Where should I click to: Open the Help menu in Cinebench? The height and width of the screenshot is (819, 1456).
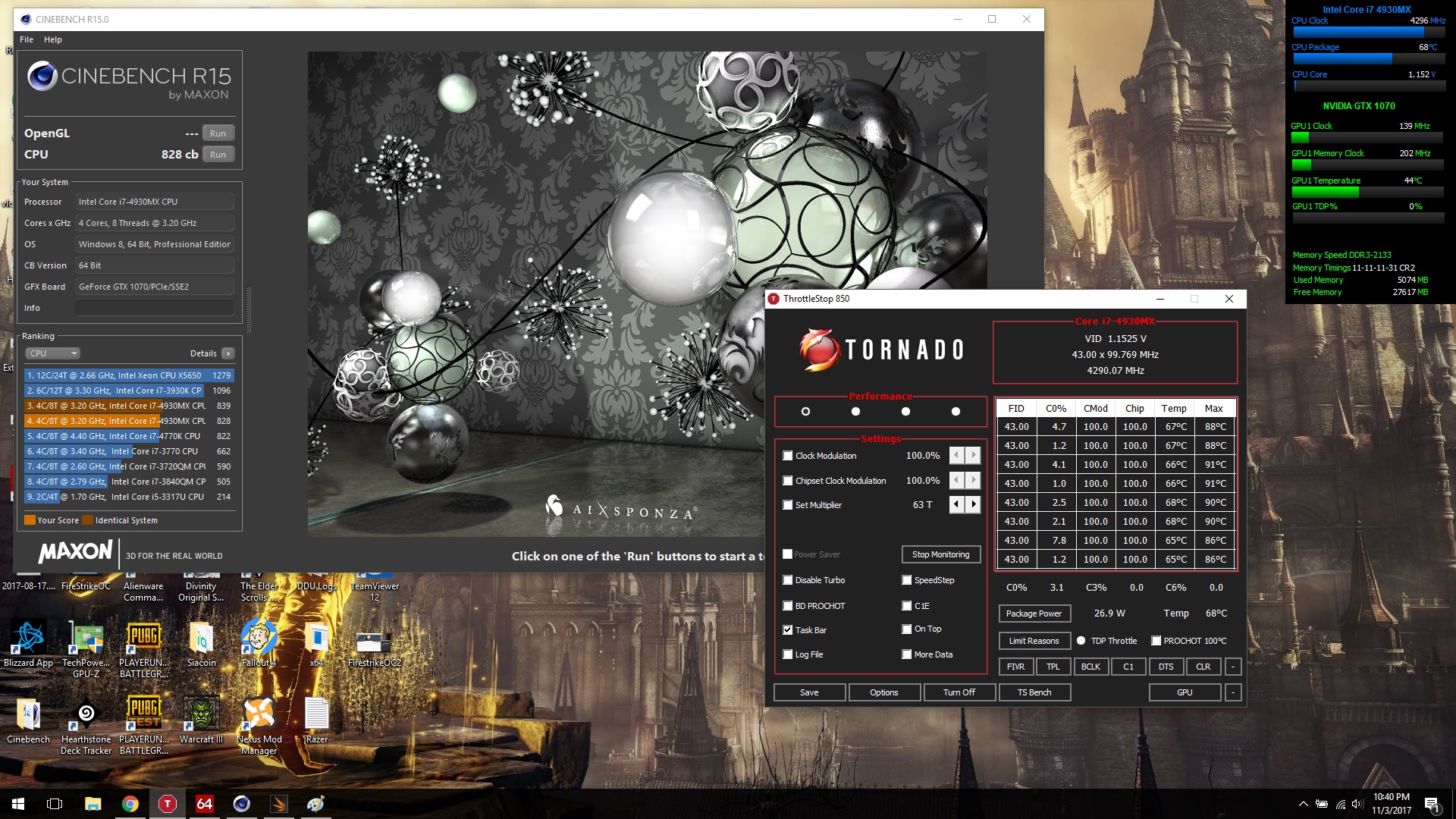pyautogui.click(x=53, y=39)
